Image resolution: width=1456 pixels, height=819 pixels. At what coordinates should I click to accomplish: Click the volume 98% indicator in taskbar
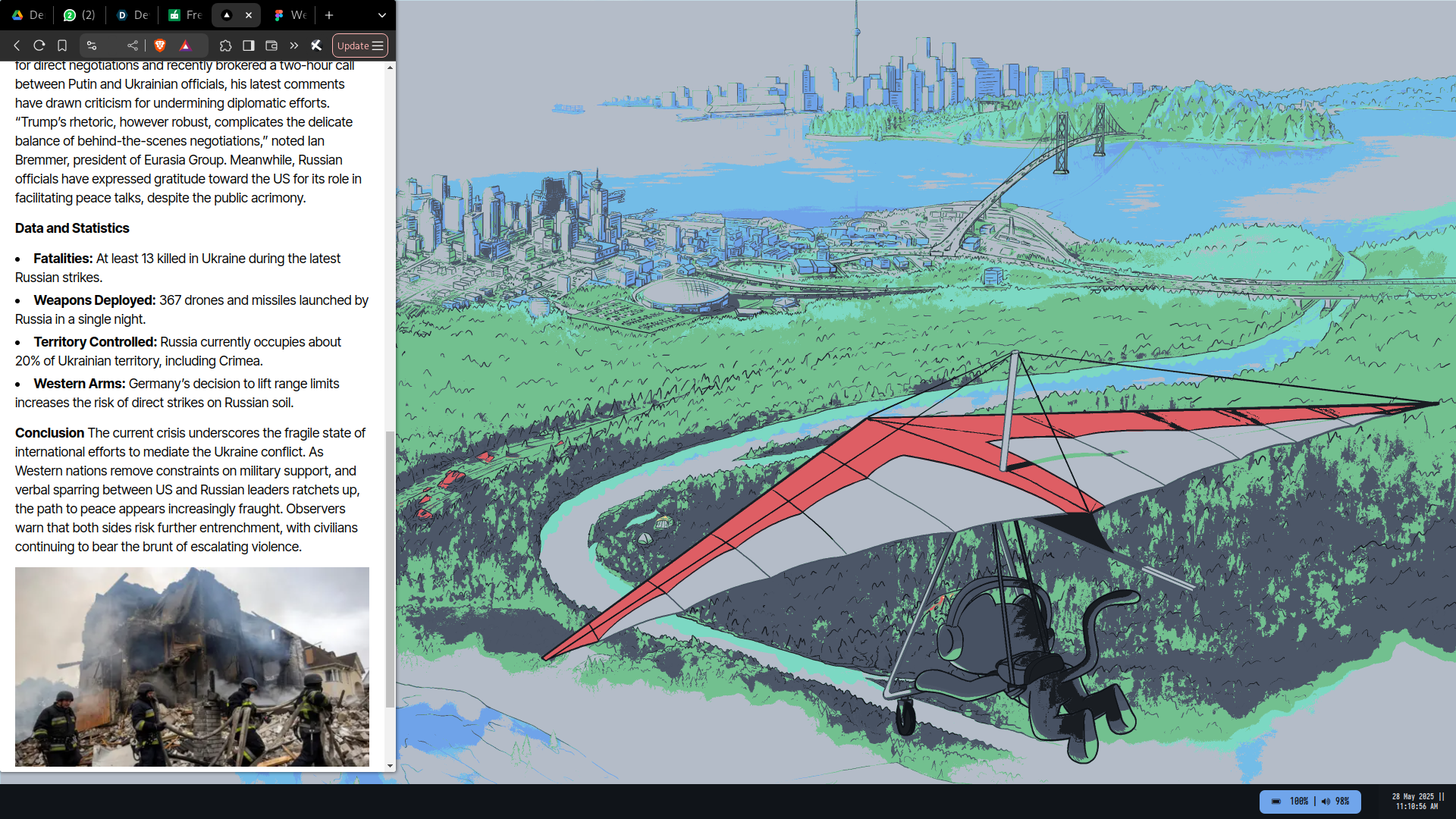pyautogui.click(x=1336, y=802)
